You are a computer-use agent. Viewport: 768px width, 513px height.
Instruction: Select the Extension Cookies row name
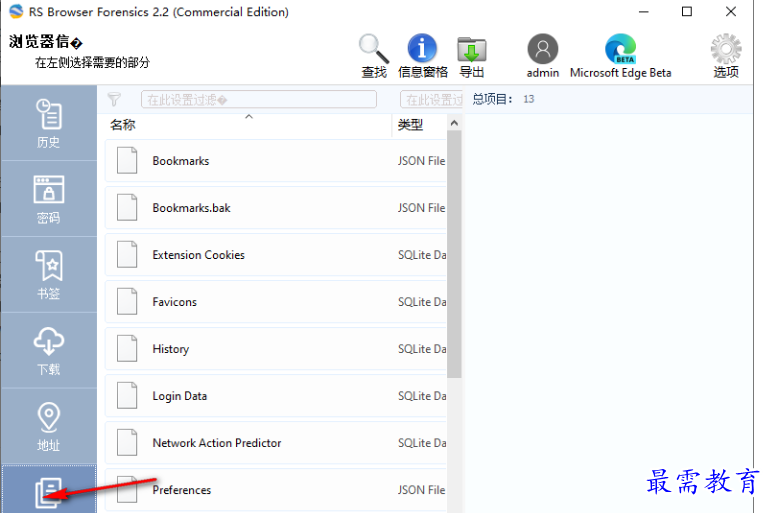pos(198,255)
